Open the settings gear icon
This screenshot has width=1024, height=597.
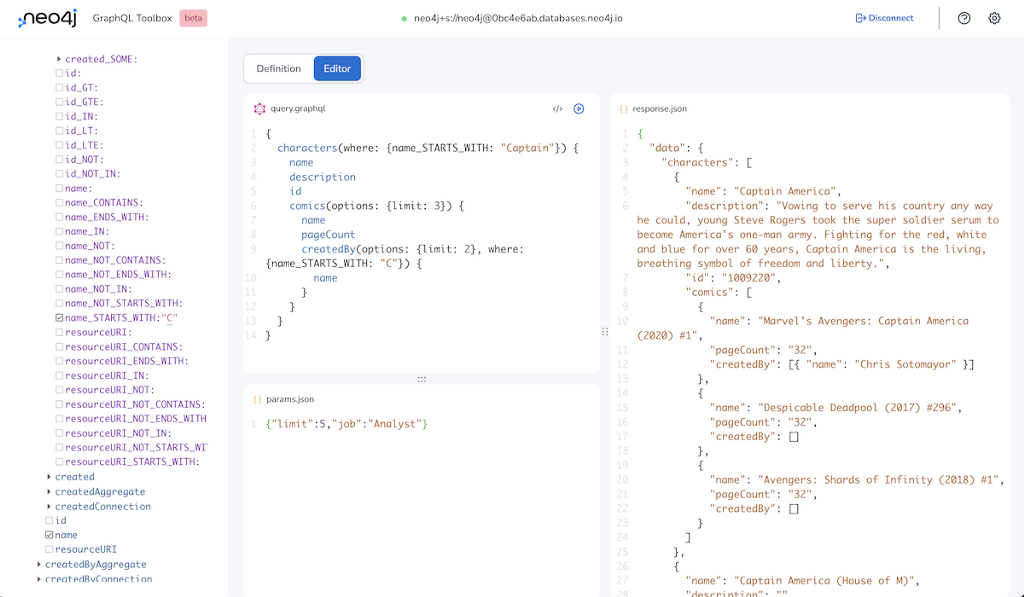click(994, 18)
